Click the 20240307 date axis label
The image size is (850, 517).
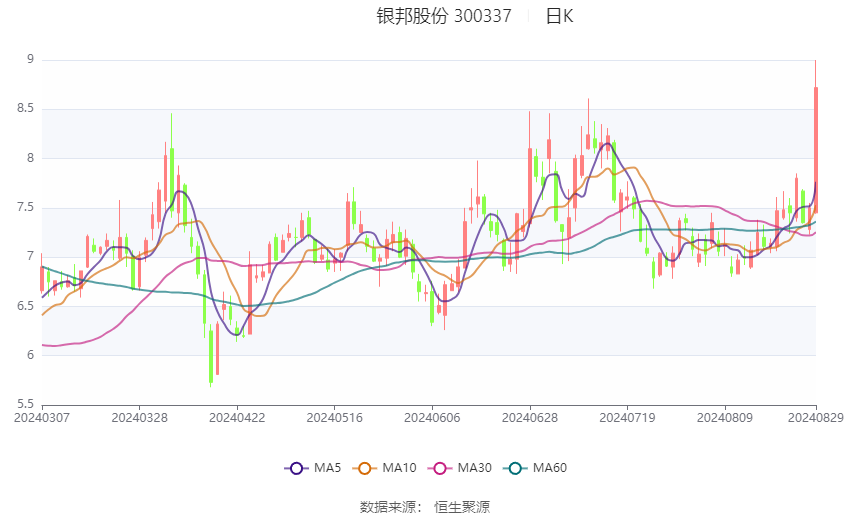click(x=42, y=418)
